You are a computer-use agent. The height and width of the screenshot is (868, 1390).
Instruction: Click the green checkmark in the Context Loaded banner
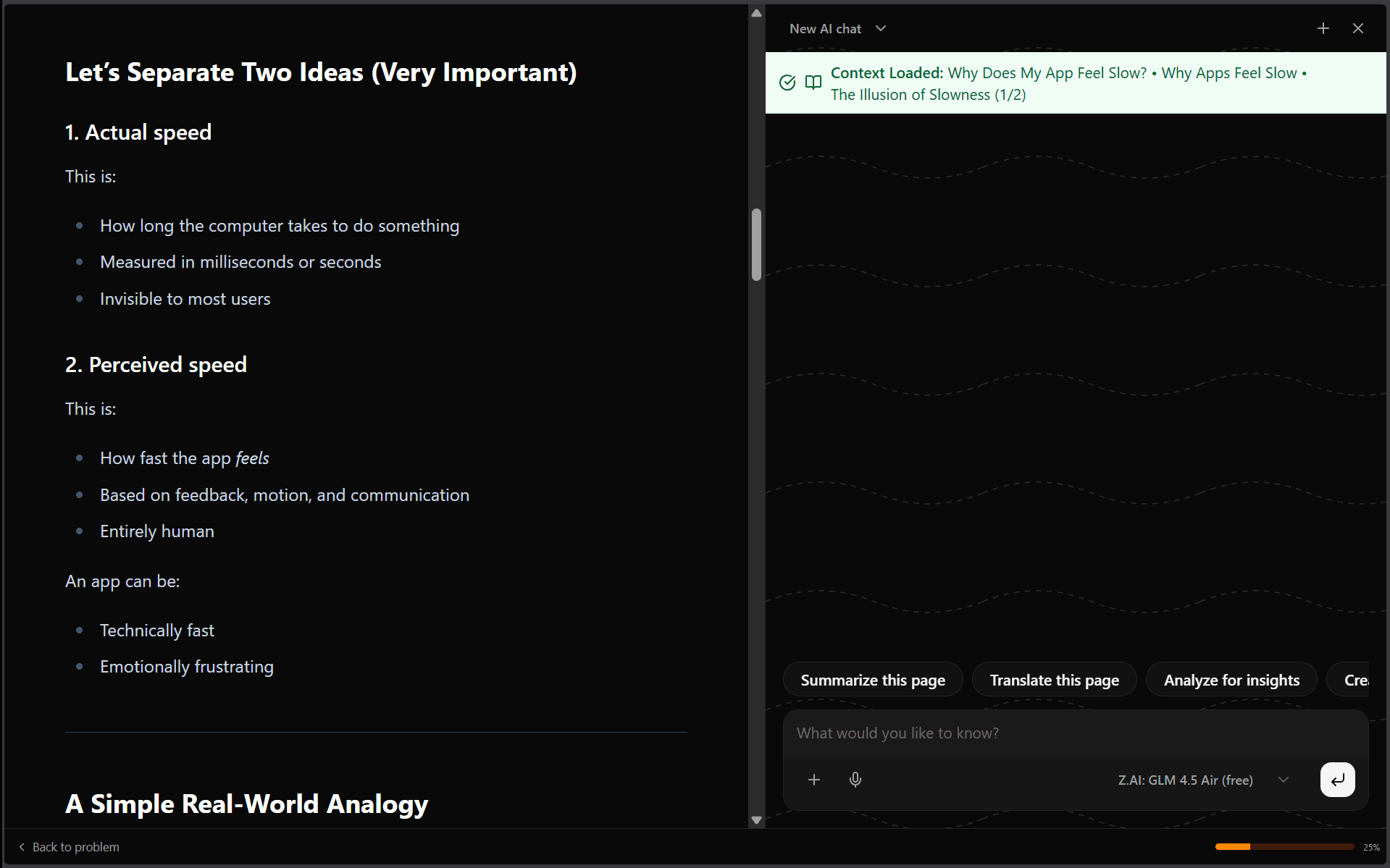pyautogui.click(x=787, y=83)
